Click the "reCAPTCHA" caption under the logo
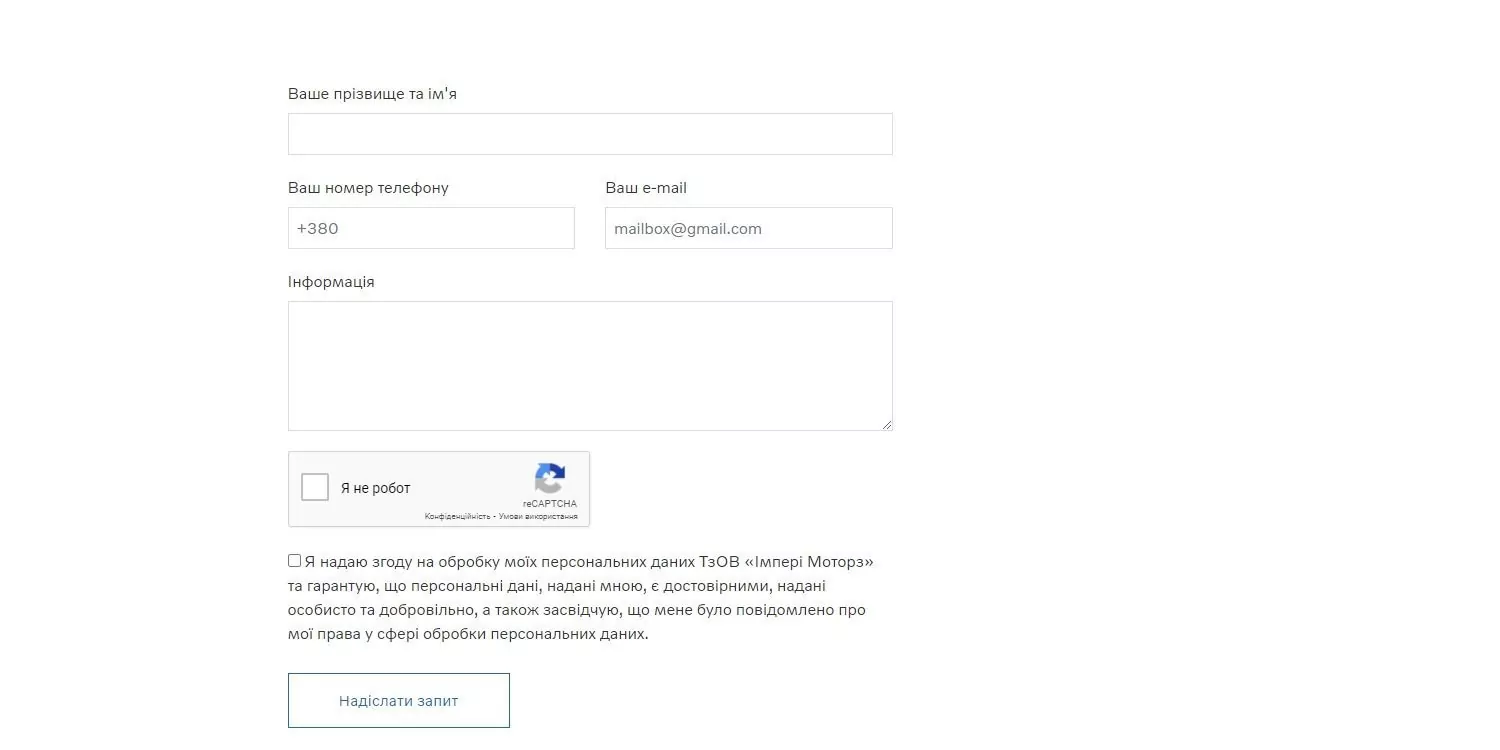 pos(550,504)
